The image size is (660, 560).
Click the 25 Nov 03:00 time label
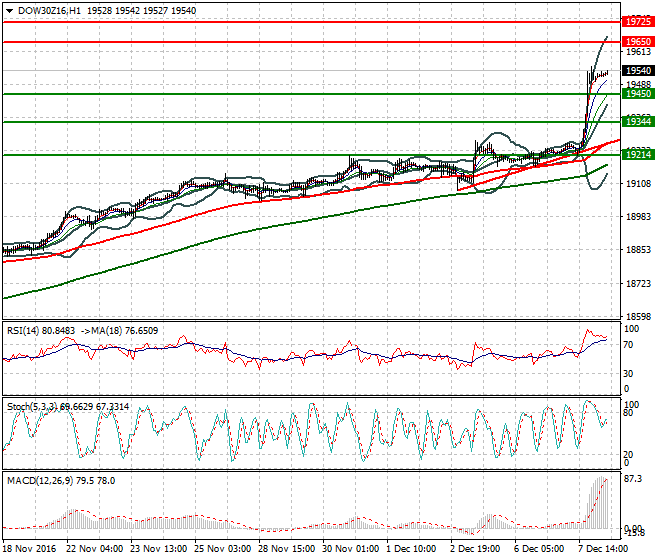tap(222, 549)
